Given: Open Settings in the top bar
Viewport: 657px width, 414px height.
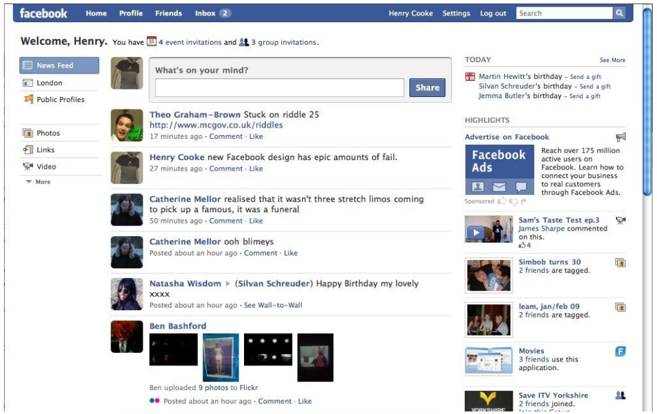Looking at the screenshot, I should pyautogui.click(x=456, y=13).
